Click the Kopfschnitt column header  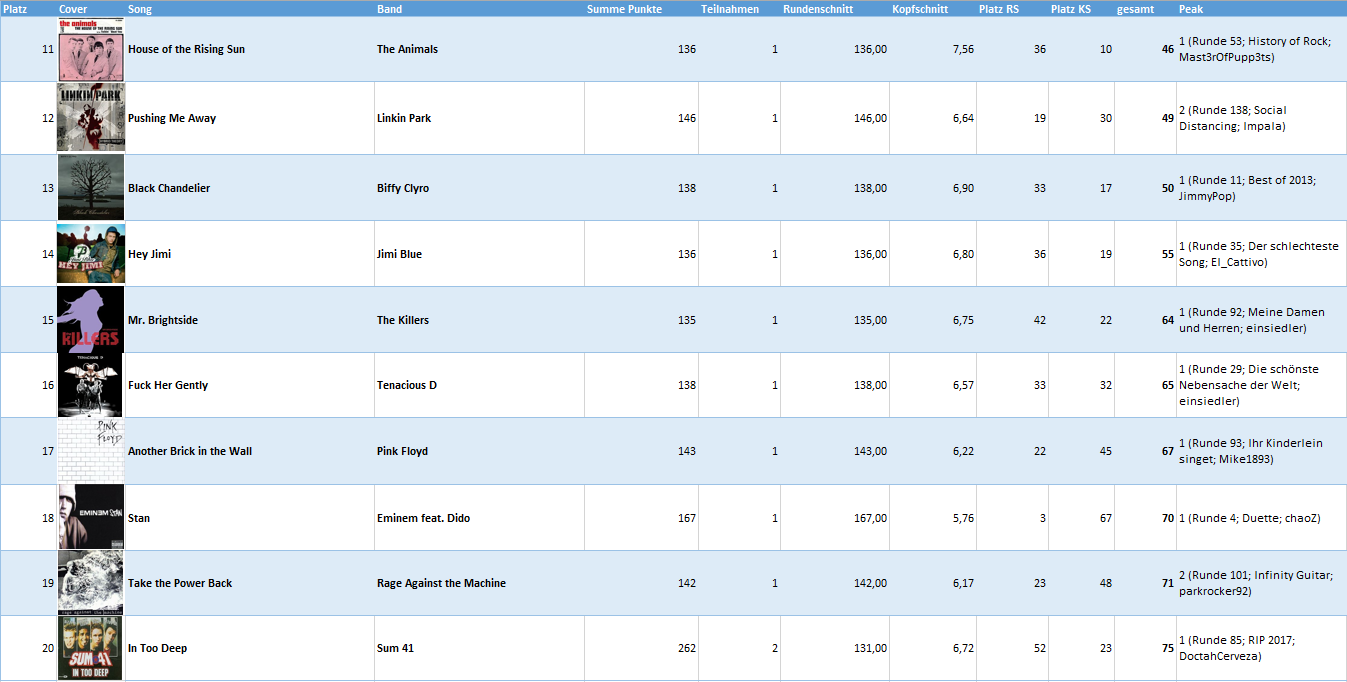pos(920,9)
